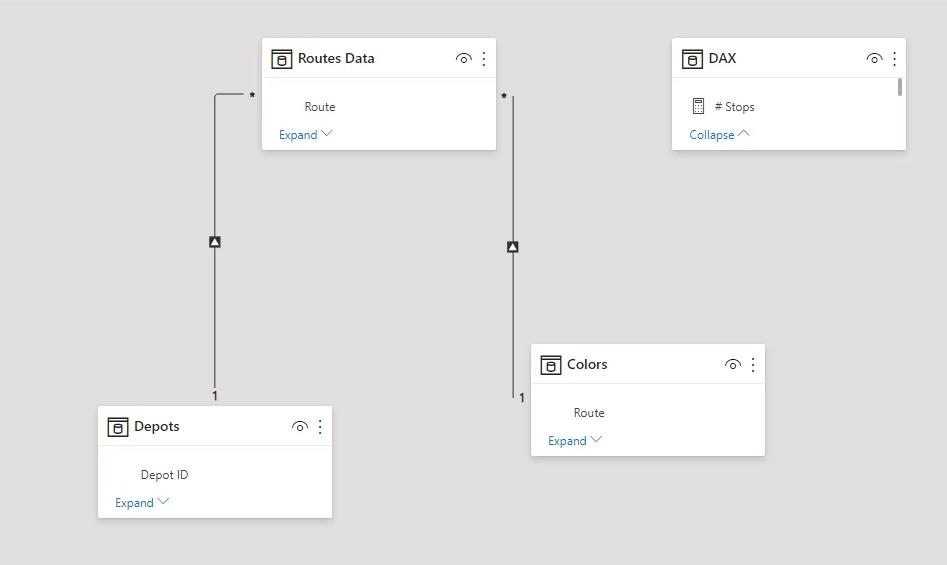
Task: Collapse the DAX table fields
Action: point(719,135)
